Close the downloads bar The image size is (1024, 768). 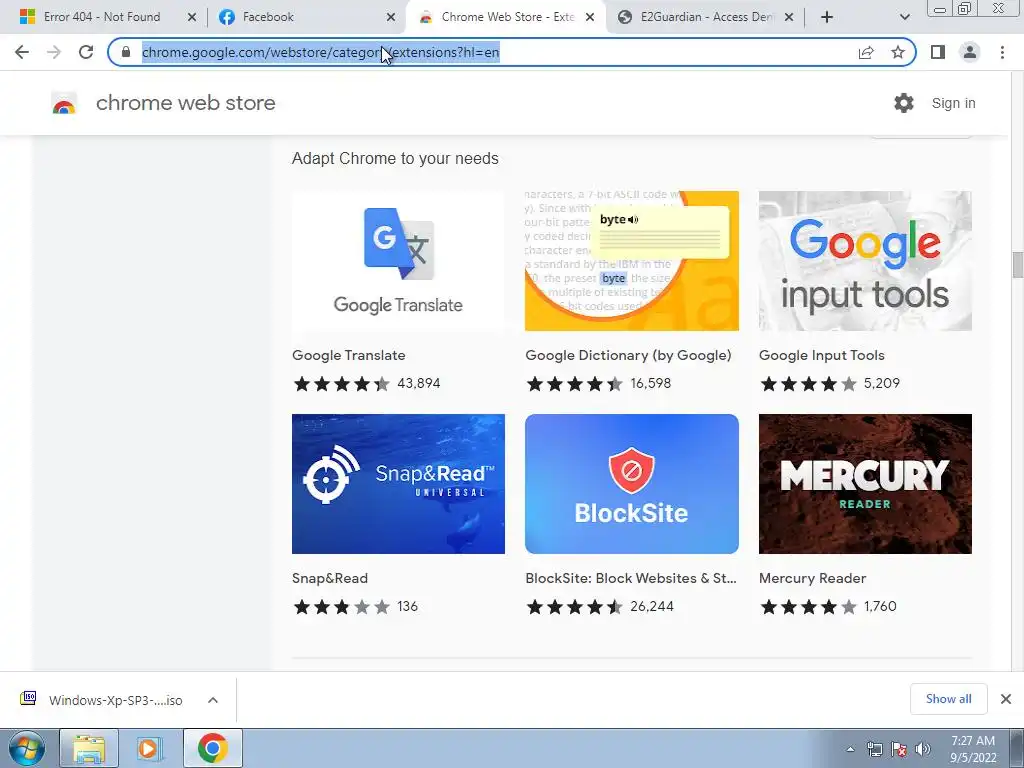coord(1006,699)
